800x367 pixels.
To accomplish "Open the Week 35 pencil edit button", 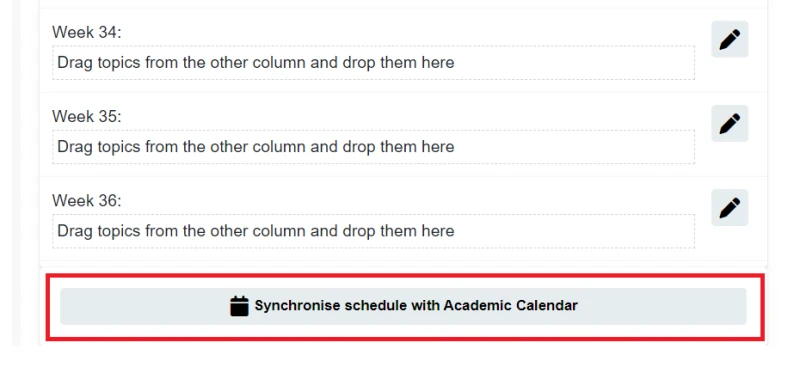I will 730,124.
